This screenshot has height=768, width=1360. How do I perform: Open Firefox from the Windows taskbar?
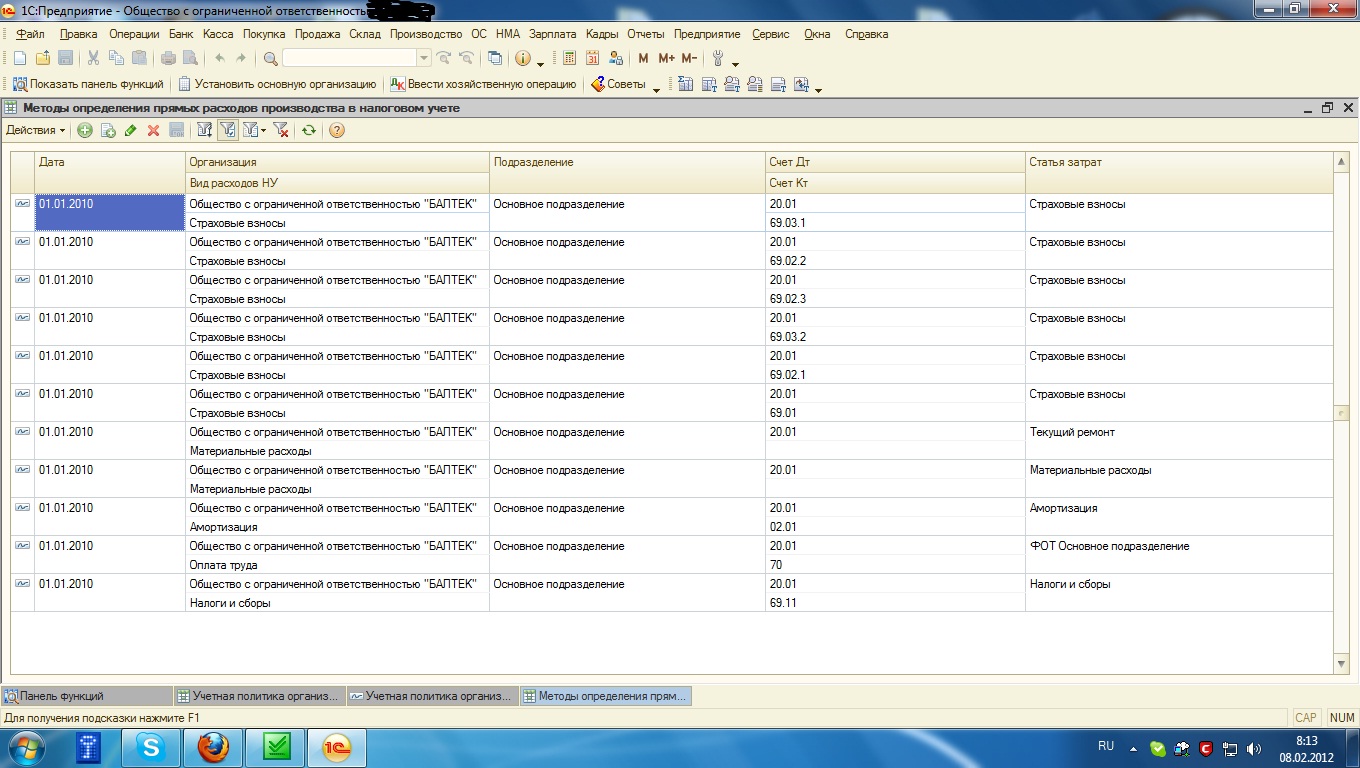coord(212,747)
